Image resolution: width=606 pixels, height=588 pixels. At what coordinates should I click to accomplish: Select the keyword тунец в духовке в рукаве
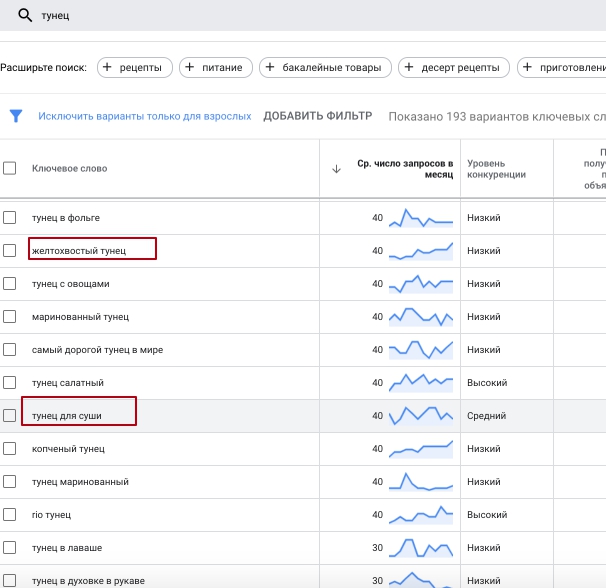point(88,581)
